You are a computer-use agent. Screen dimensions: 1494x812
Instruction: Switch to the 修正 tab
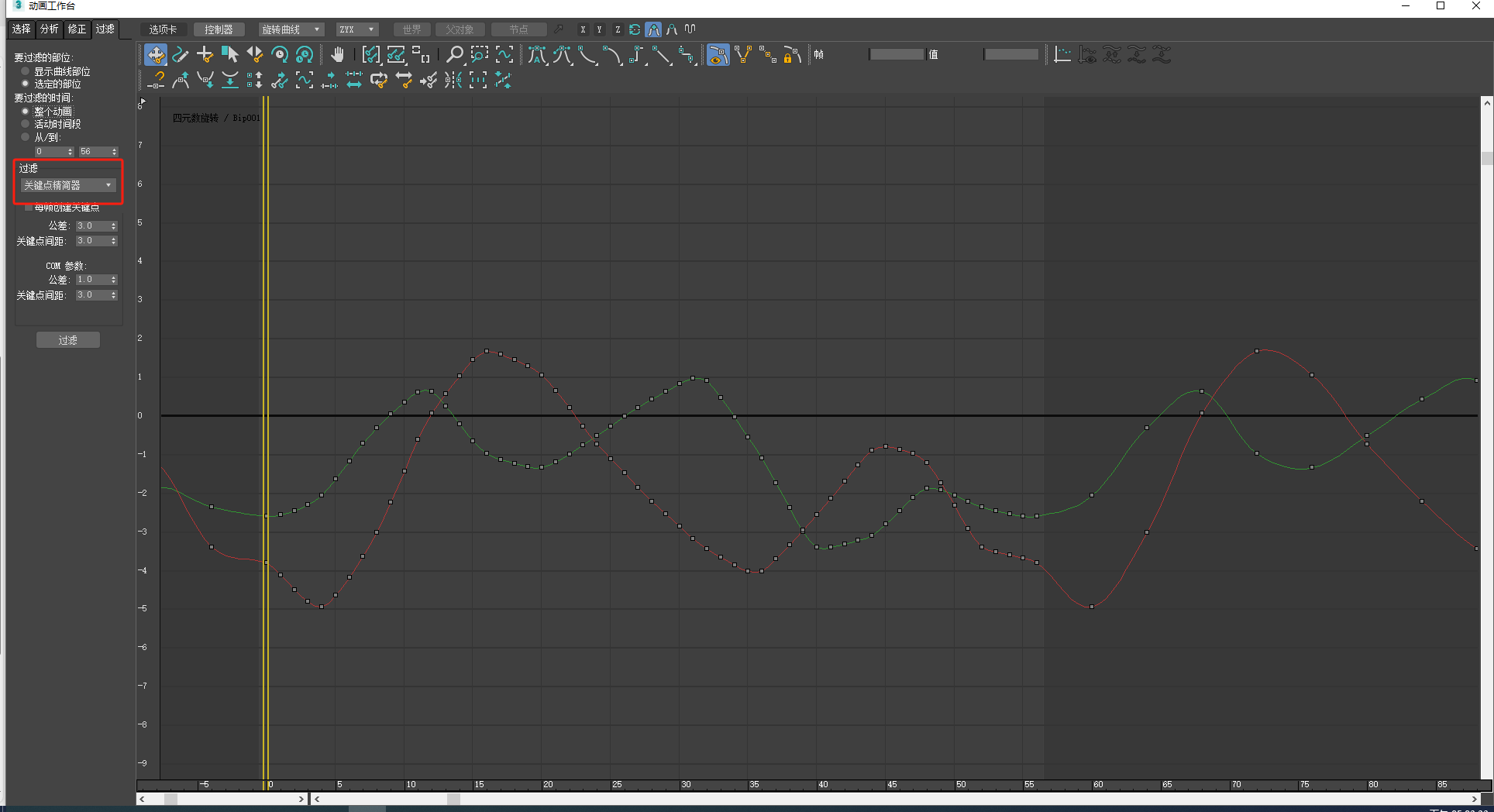(x=77, y=29)
